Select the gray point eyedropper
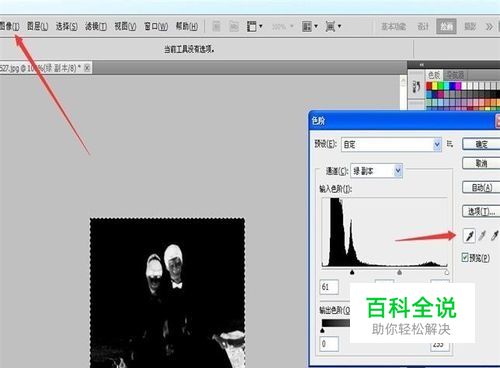 tap(482, 236)
